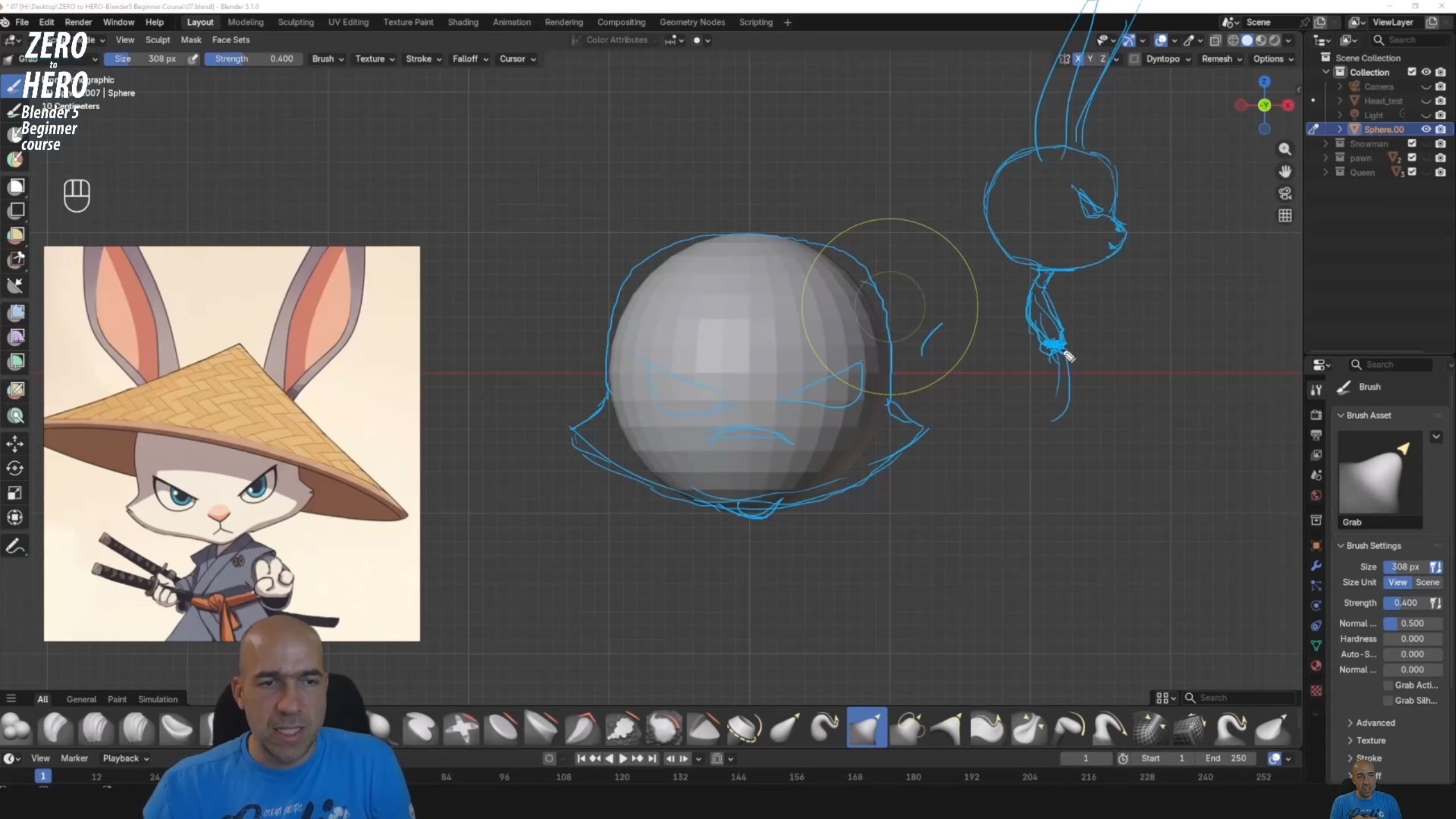Open the World properties tab

click(x=1316, y=495)
